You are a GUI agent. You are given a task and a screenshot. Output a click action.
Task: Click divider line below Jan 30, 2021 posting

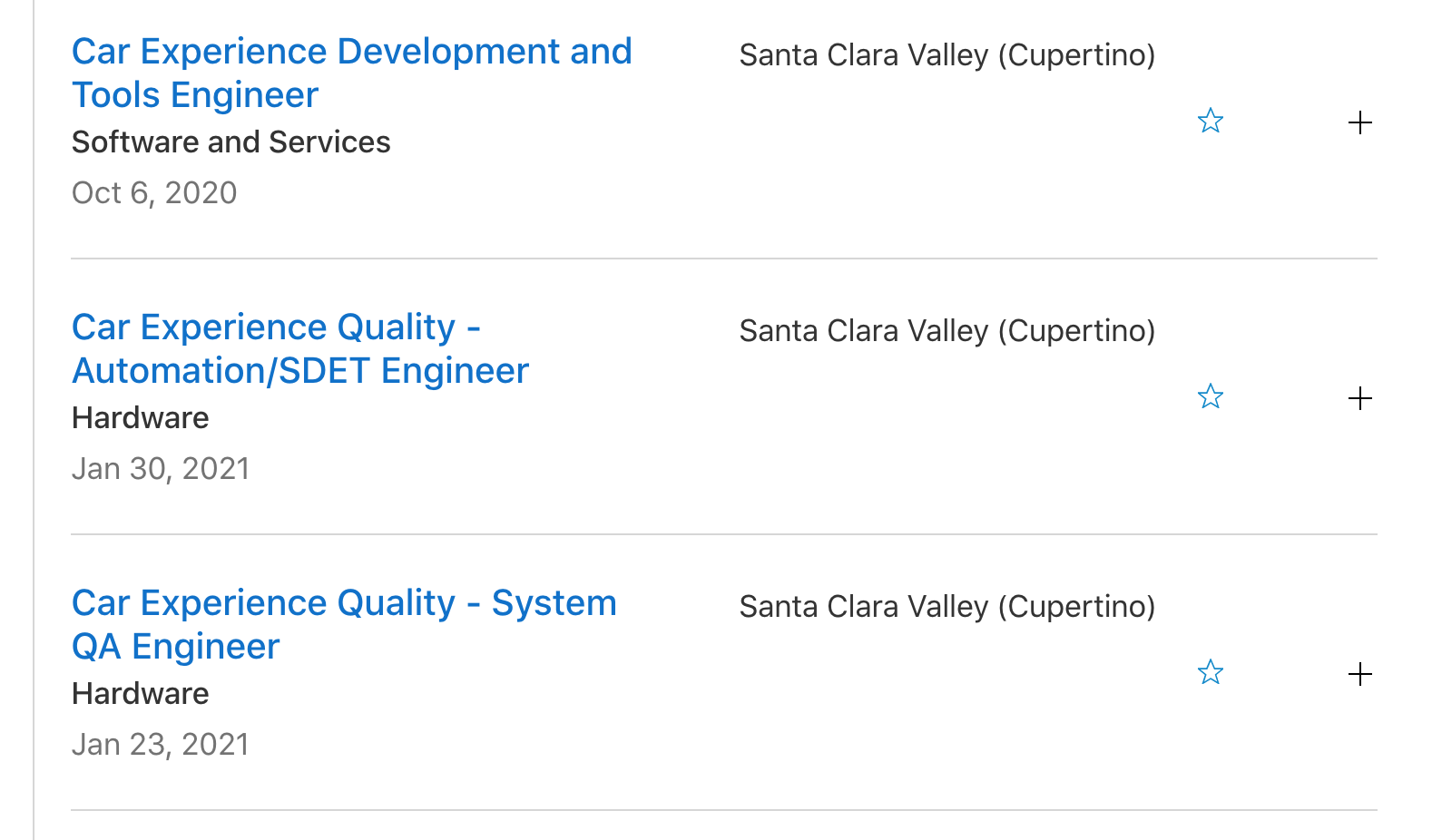[x=724, y=534]
